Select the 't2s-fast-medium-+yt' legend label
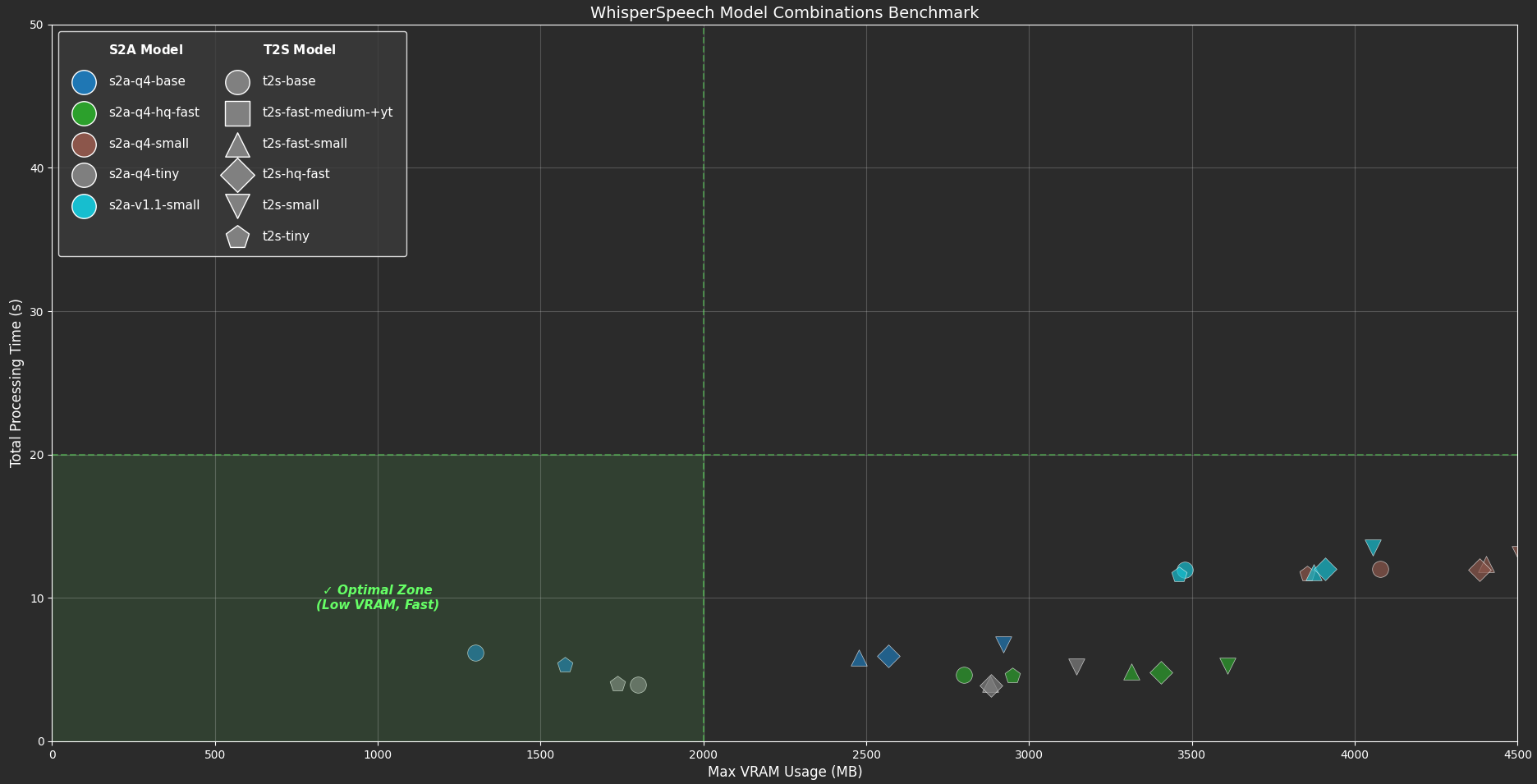This screenshot has width=1537, height=784. point(328,112)
